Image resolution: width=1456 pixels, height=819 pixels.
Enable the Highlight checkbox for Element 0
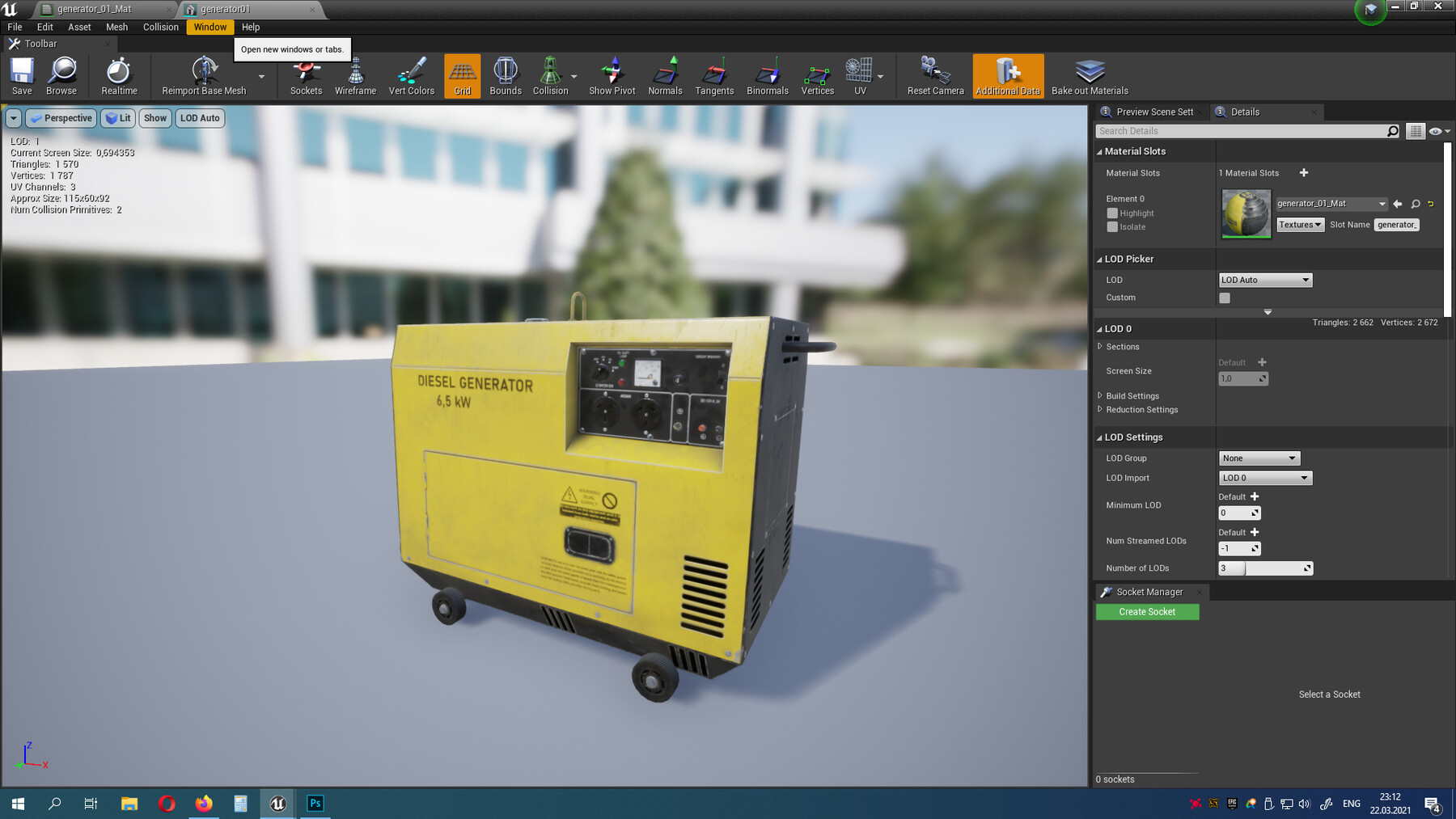point(1113,213)
